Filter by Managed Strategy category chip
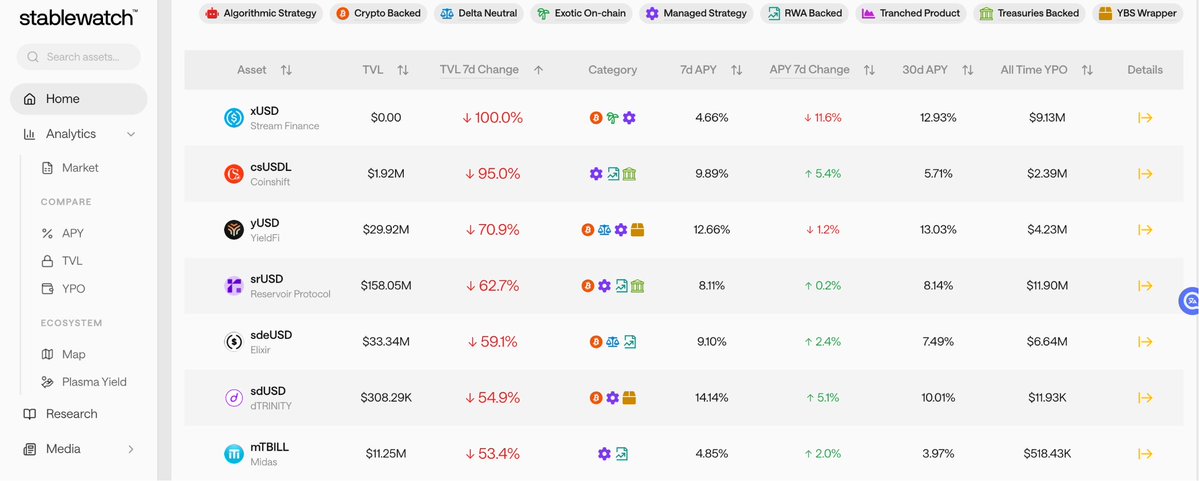Viewport: 1199px width, 481px height. (696, 13)
